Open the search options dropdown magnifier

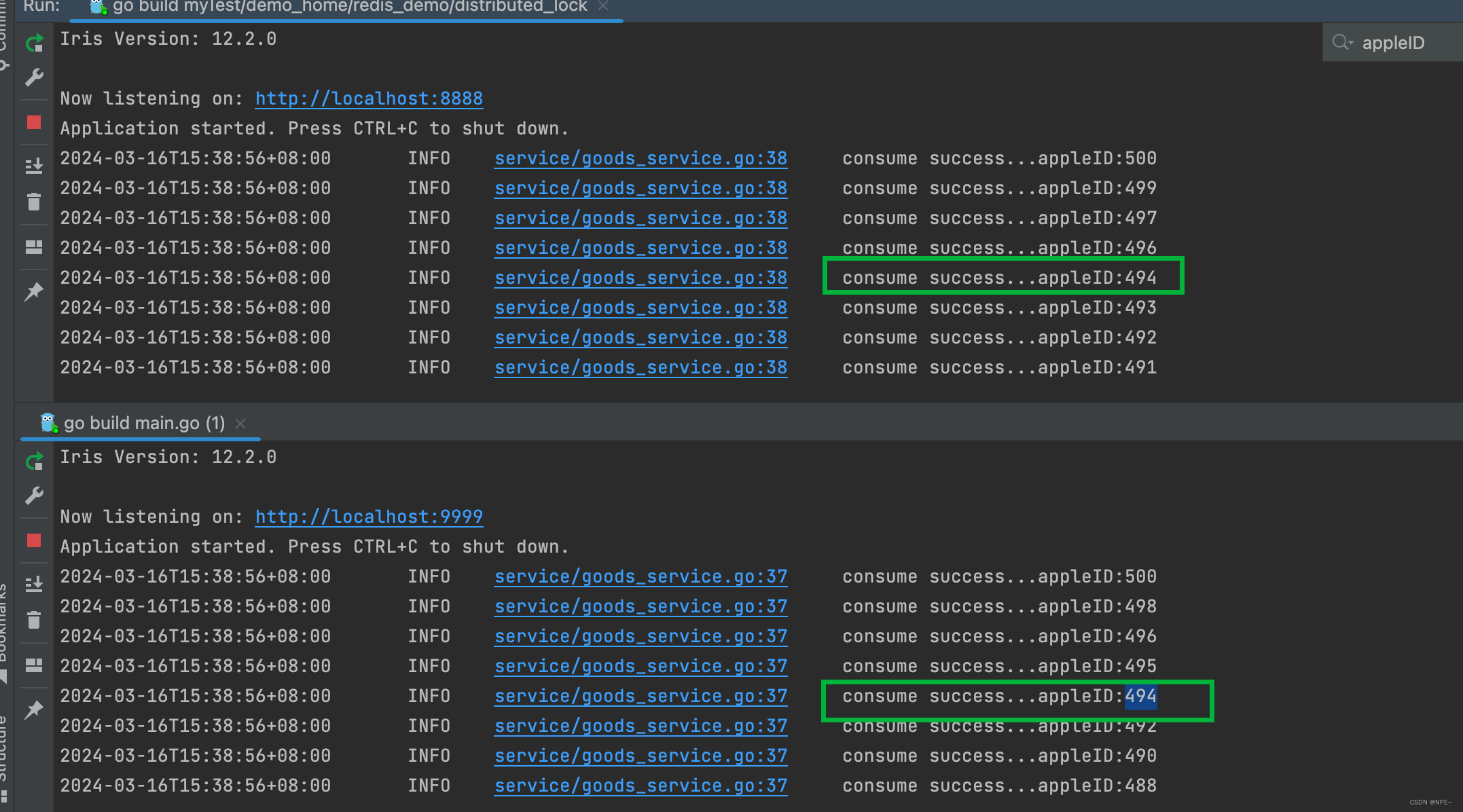coord(1342,43)
